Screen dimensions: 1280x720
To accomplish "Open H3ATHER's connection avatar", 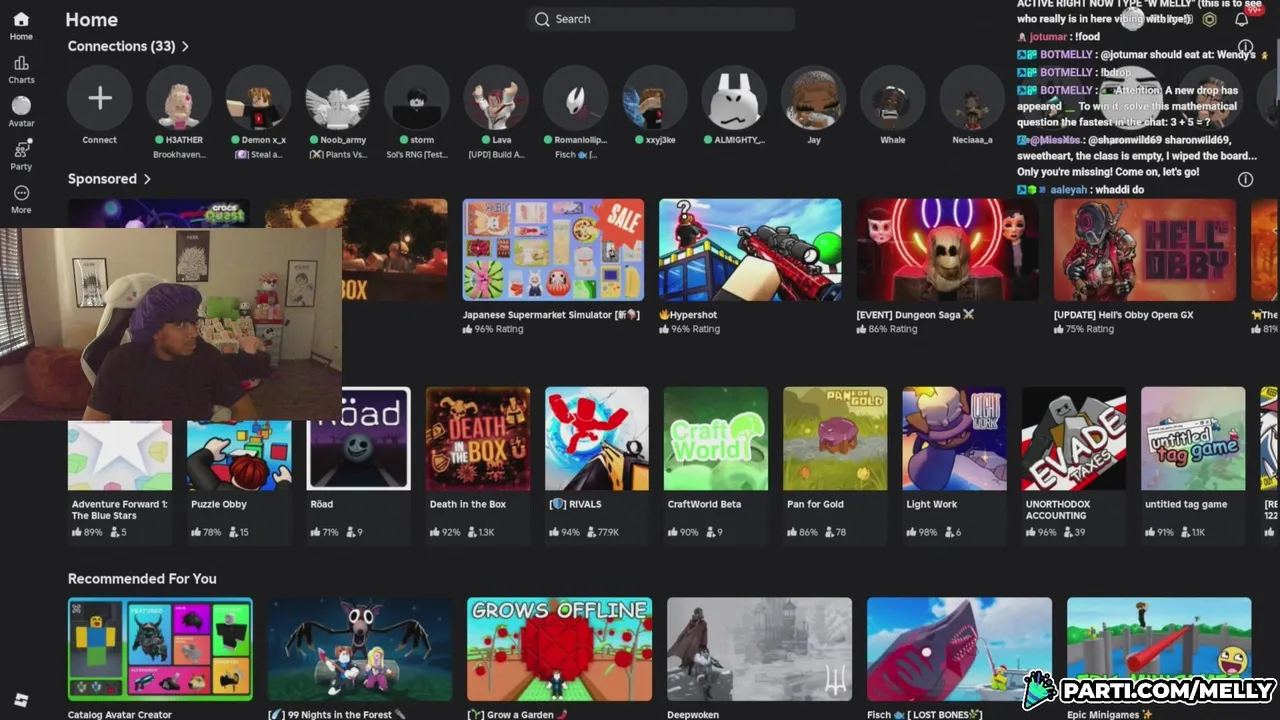I will point(179,98).
